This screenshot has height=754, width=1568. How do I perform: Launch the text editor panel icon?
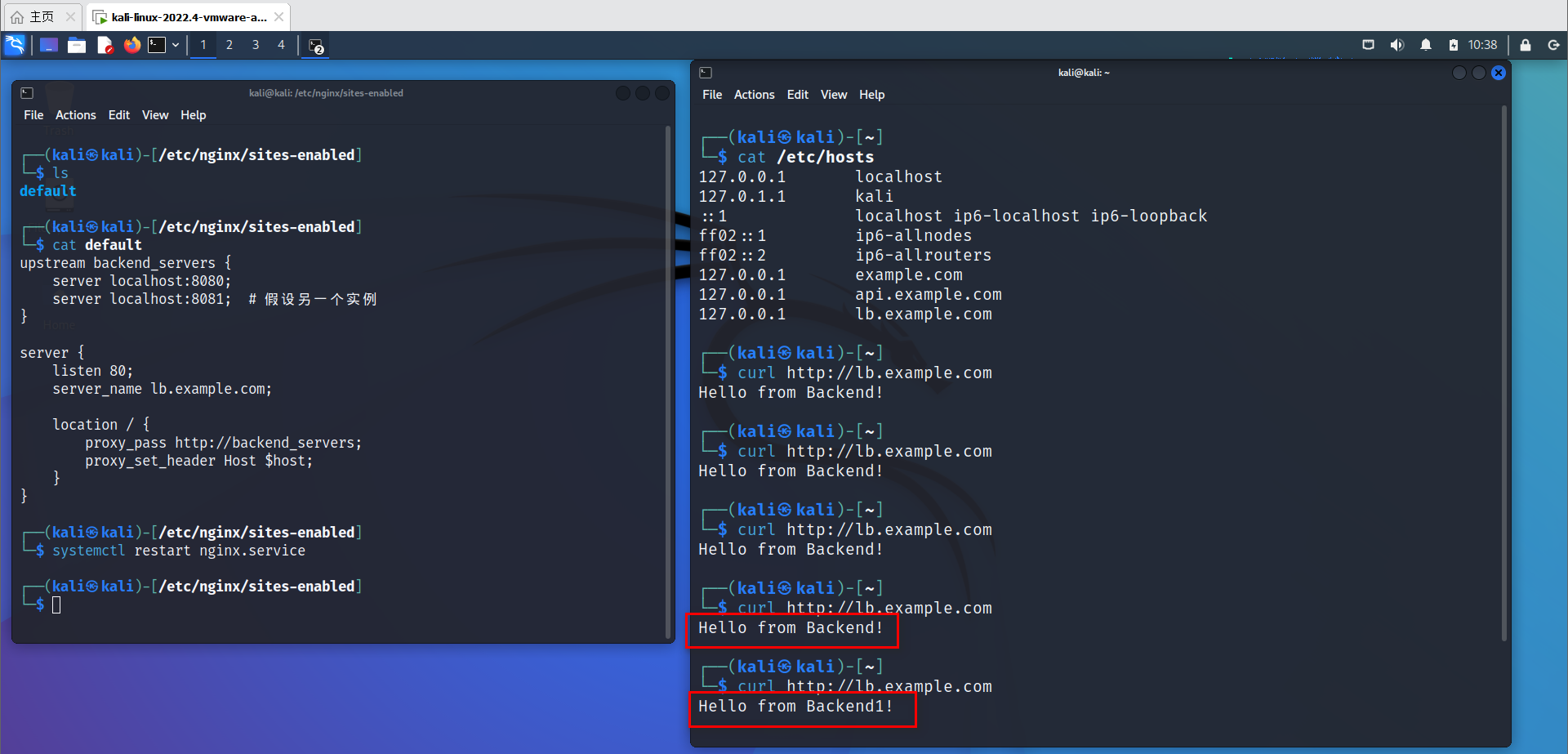coord(105,45)
